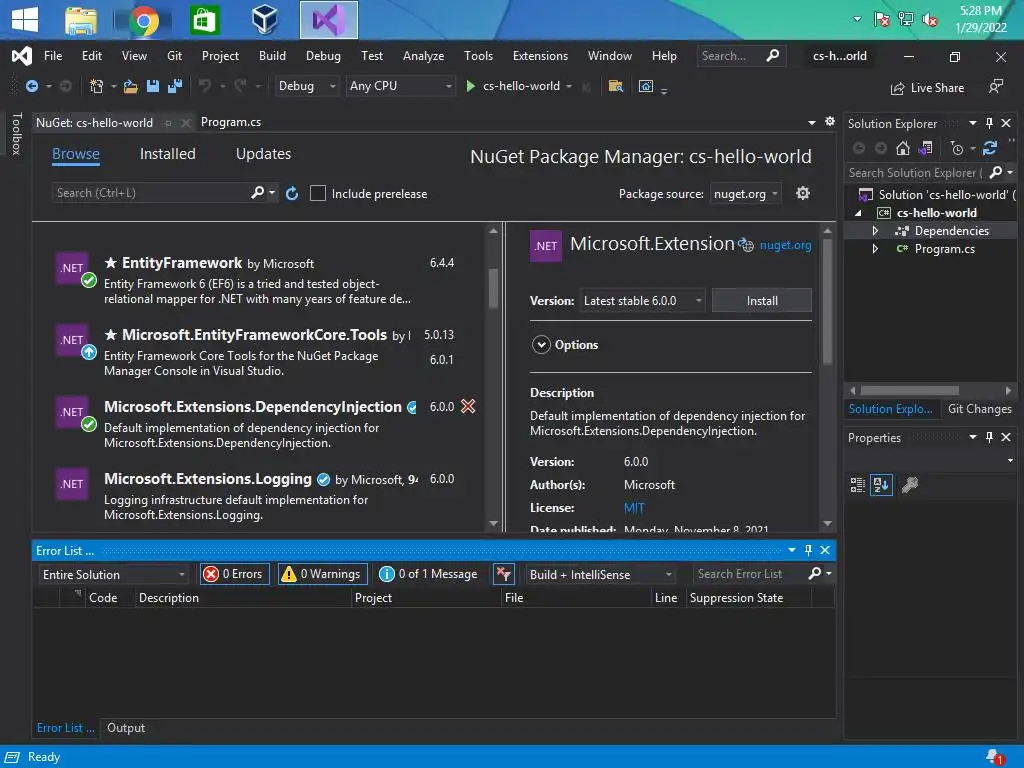Click the Windows Start button
Screen dimensions: 1024x768
click(25, 20)
